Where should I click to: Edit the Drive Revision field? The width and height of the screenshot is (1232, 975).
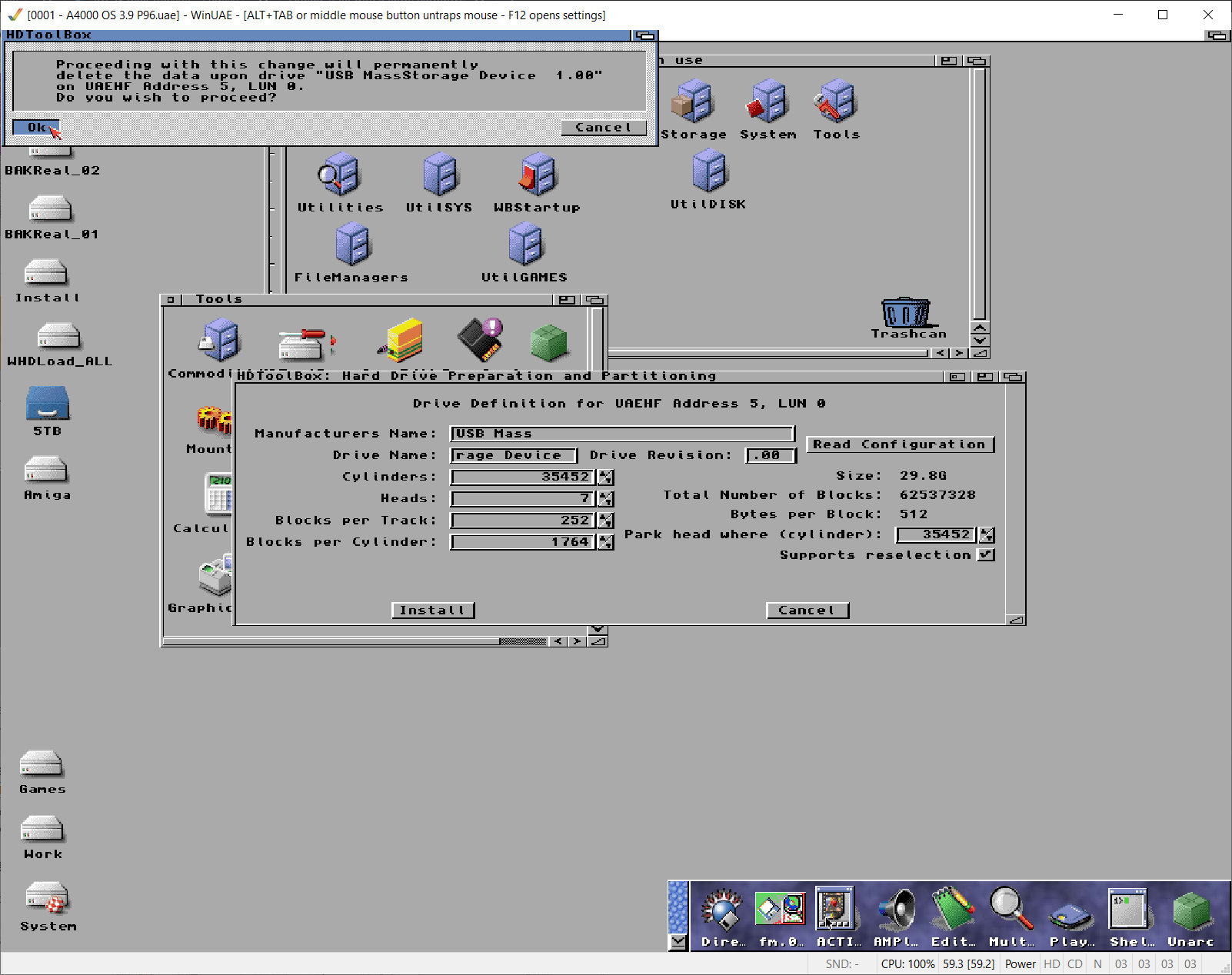pos(771,455)
